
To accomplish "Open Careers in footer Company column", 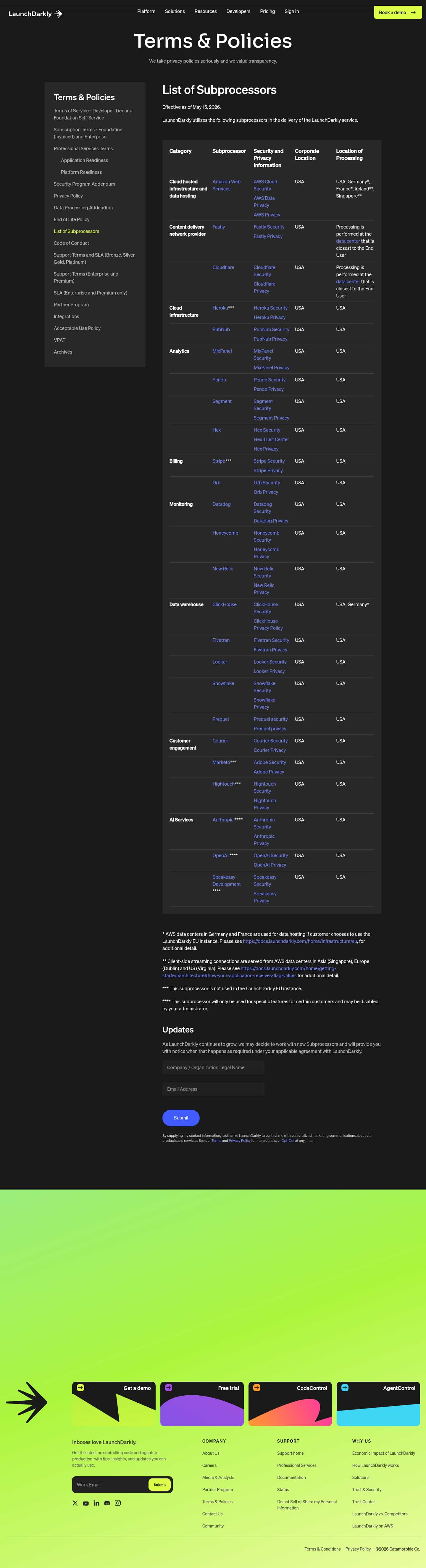I will pos(209,1465).
